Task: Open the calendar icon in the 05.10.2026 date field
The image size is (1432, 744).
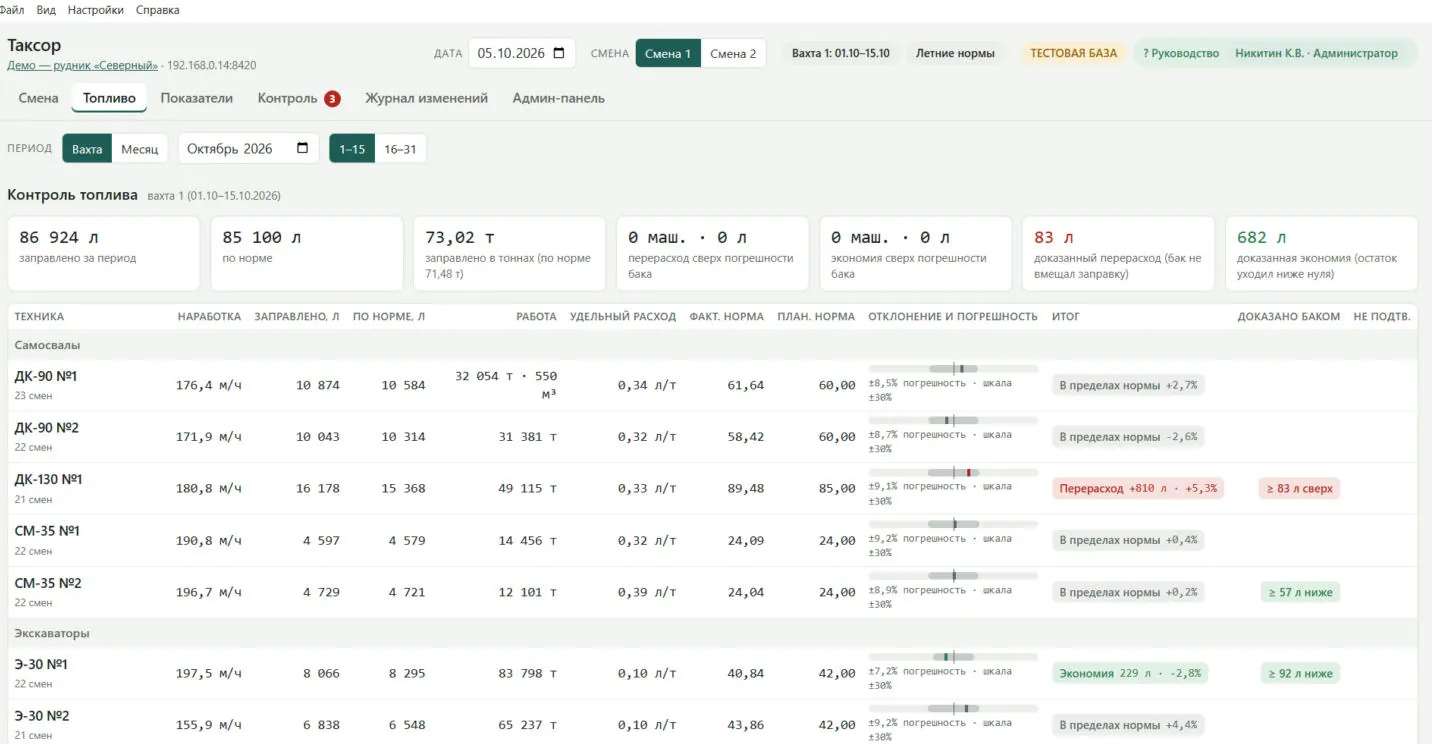Action: point(559,53)
